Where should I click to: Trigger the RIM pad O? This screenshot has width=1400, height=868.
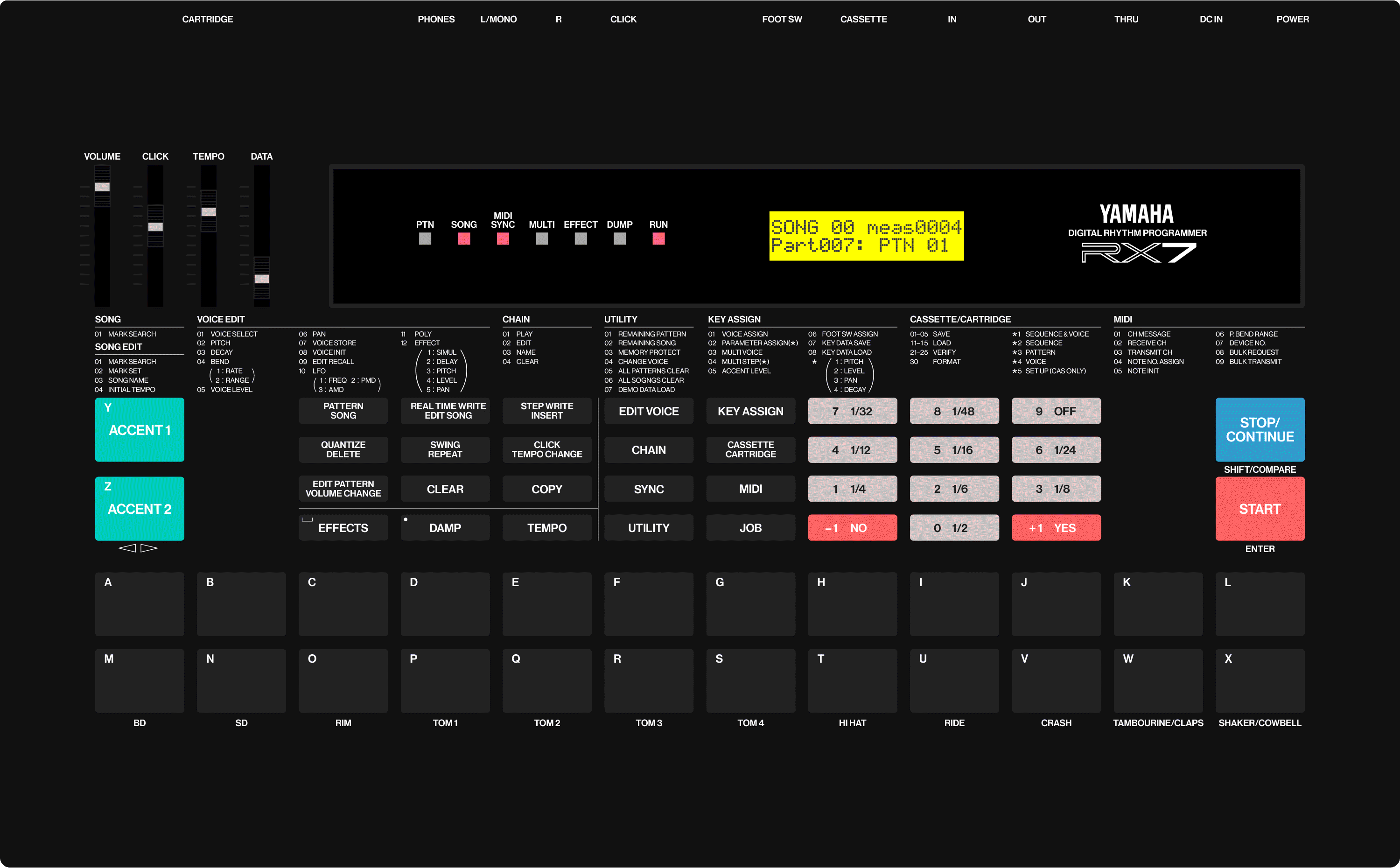[343, 681]
